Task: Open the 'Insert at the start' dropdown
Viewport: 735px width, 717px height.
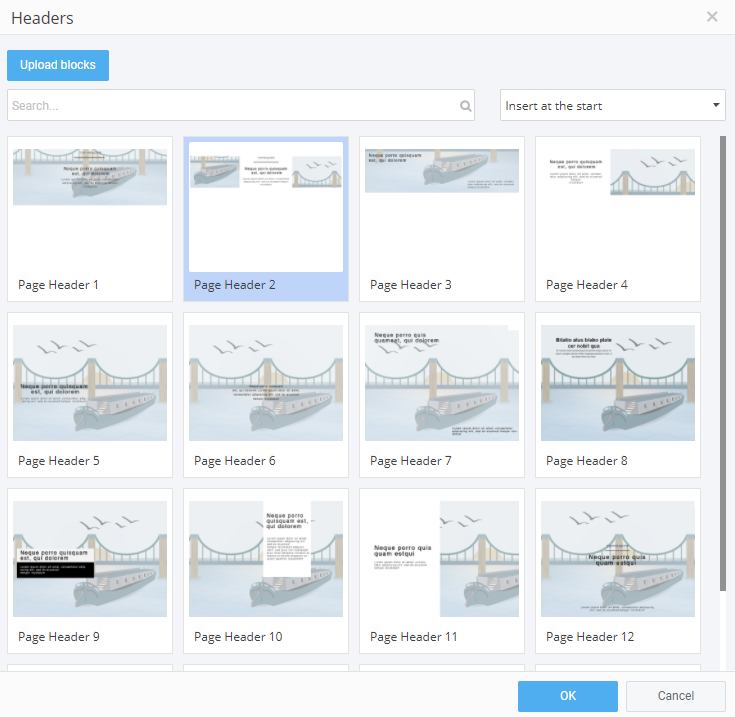Action: [612, 105]
